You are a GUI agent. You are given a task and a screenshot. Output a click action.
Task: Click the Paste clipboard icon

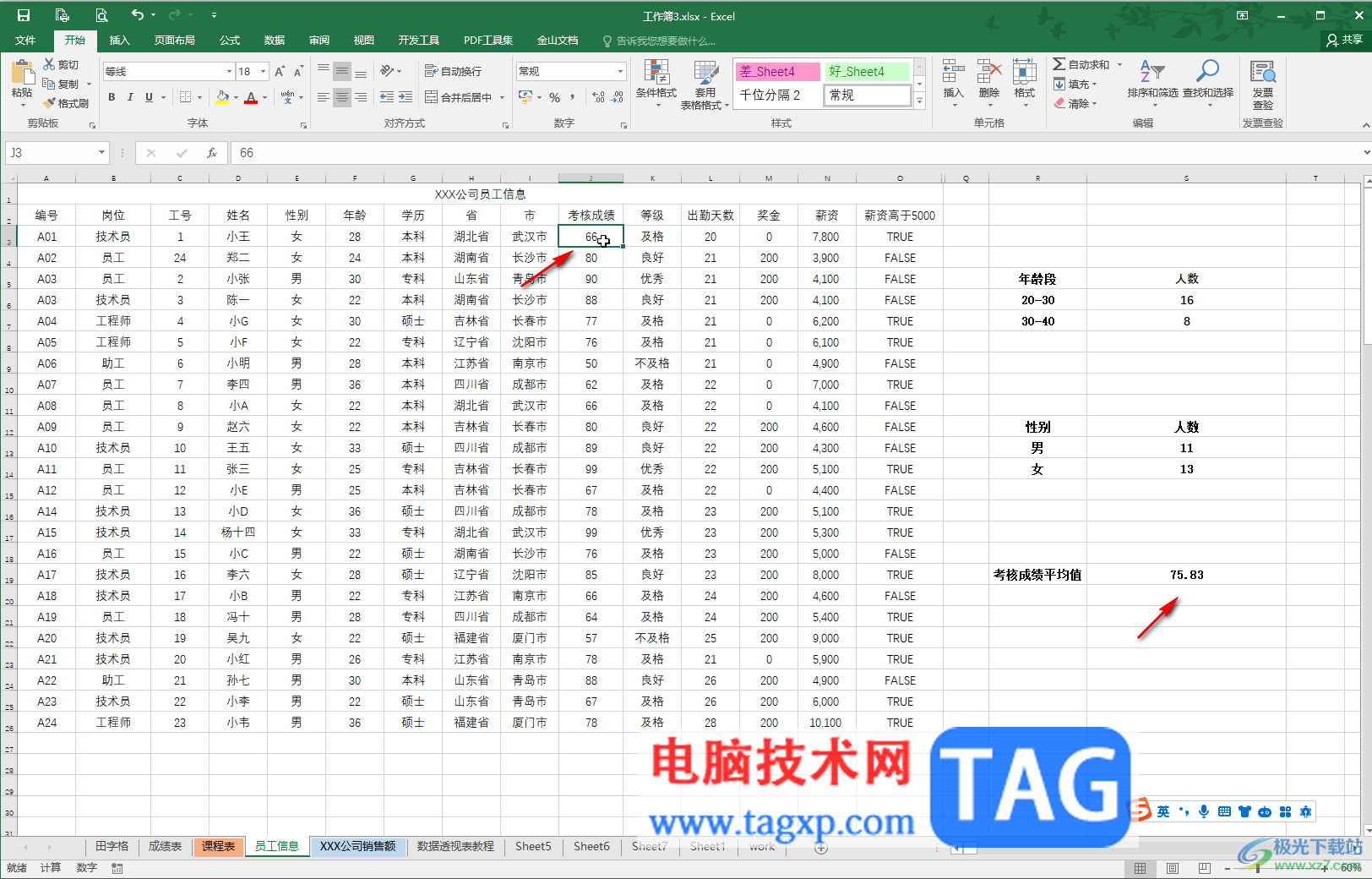(23, 73)
